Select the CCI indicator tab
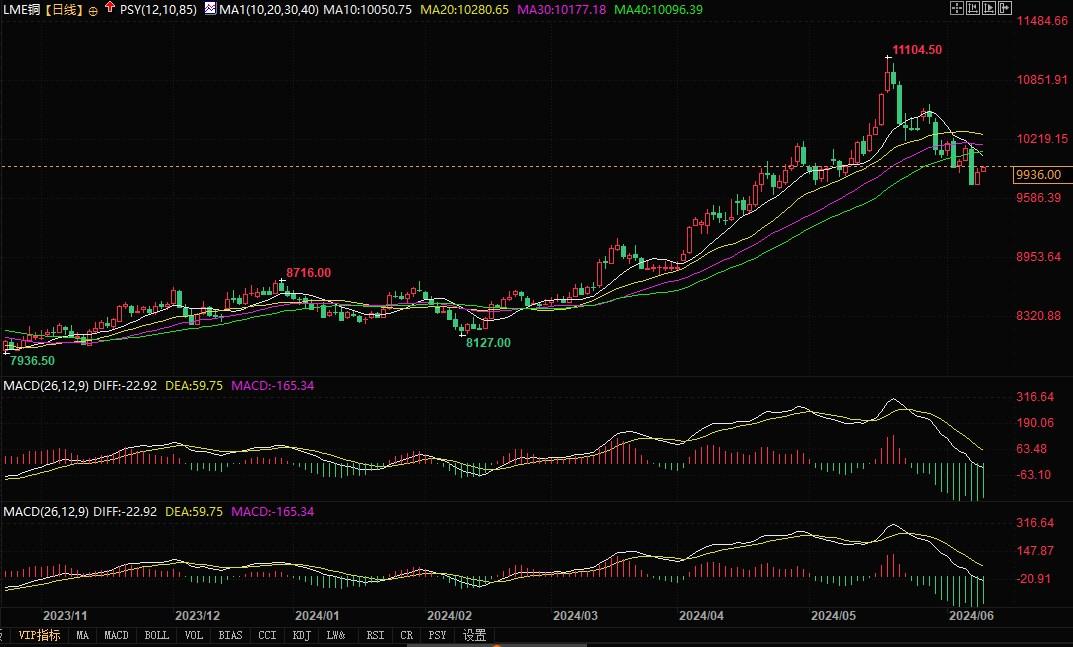 point(267,635)
